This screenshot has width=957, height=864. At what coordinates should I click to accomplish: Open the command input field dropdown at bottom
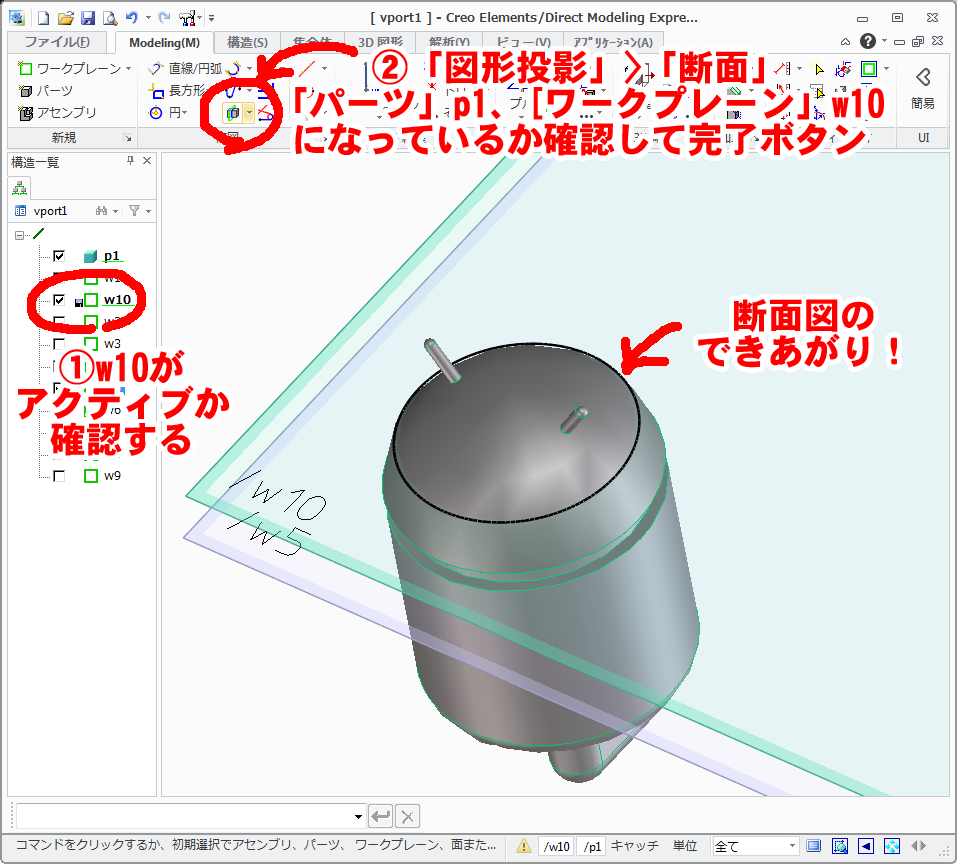tap(360, 816)
